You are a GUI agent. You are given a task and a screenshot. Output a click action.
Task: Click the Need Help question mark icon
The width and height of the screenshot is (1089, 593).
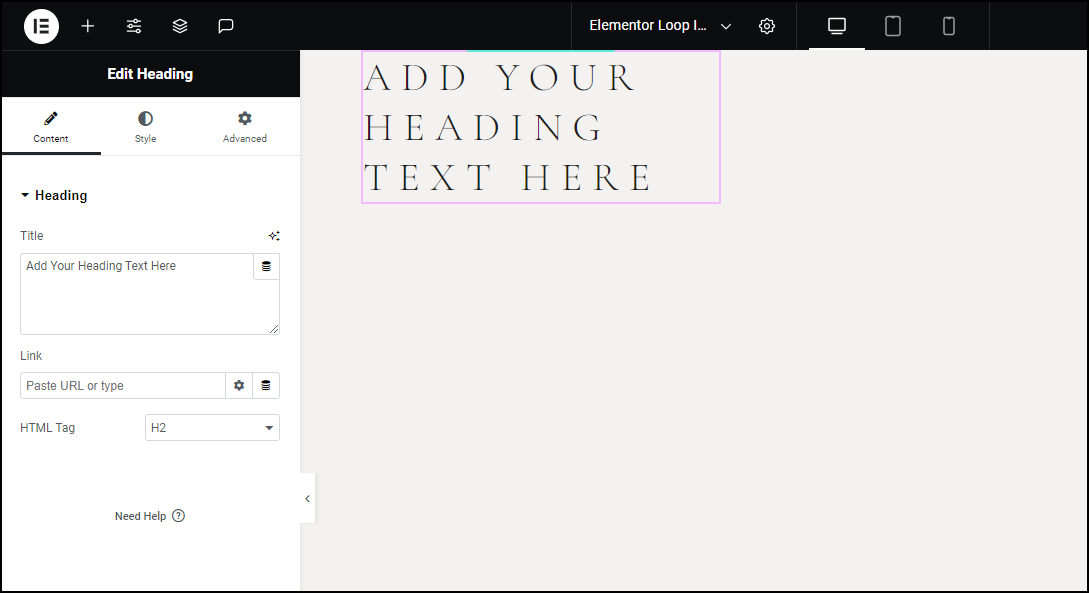click(178, 516)
